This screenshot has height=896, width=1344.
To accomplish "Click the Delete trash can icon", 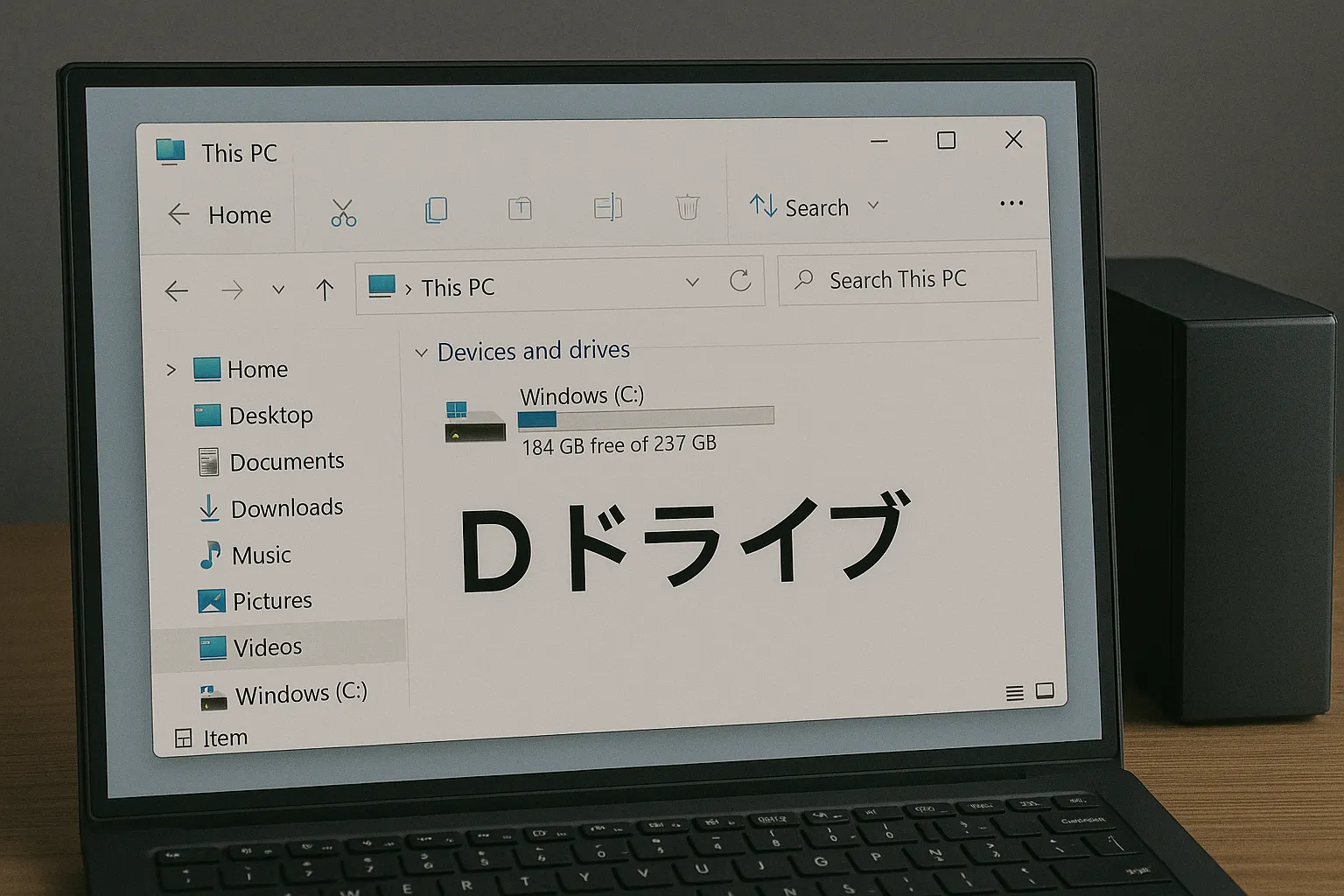I will point(688,207).
